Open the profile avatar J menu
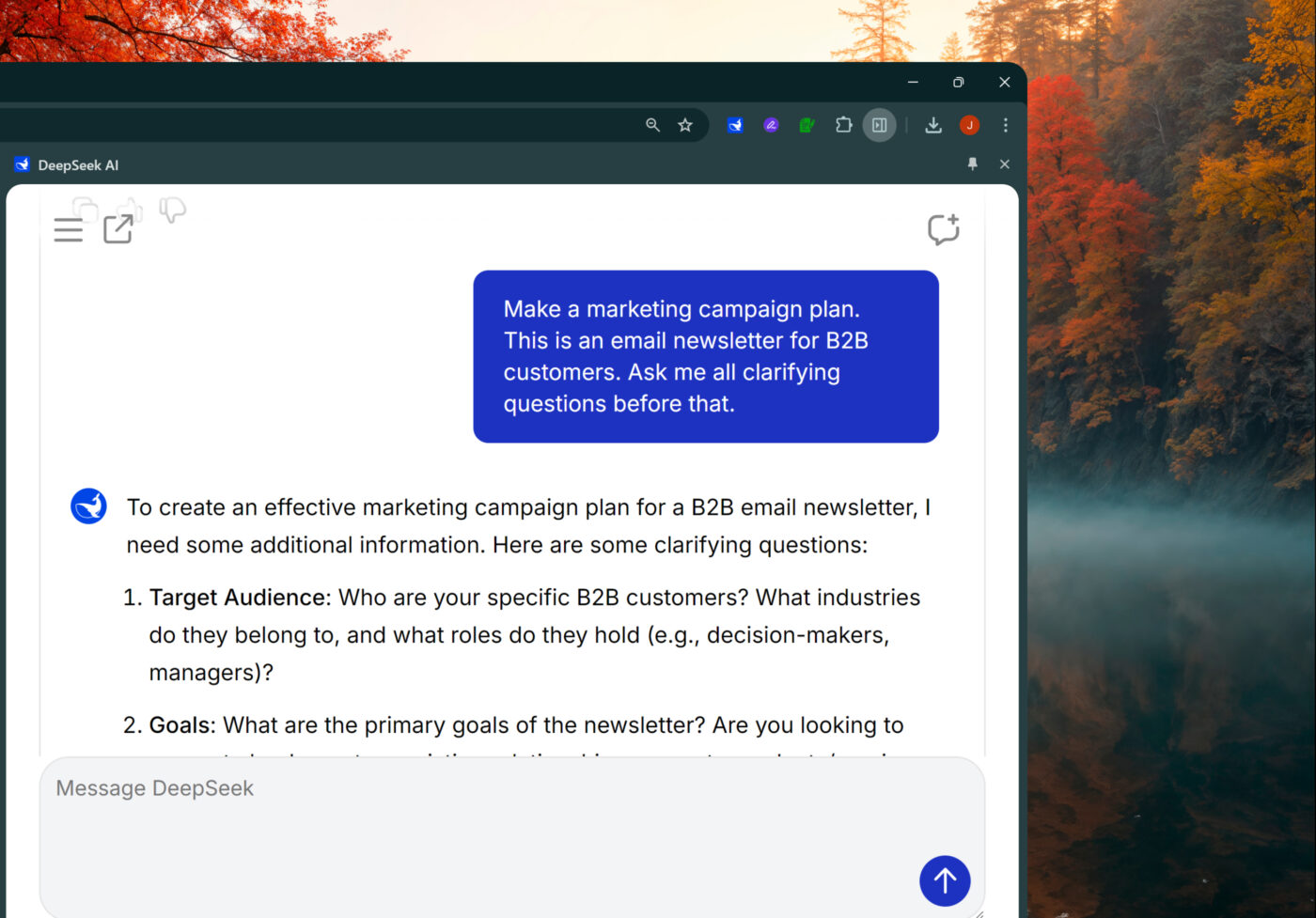 point(969,125)
